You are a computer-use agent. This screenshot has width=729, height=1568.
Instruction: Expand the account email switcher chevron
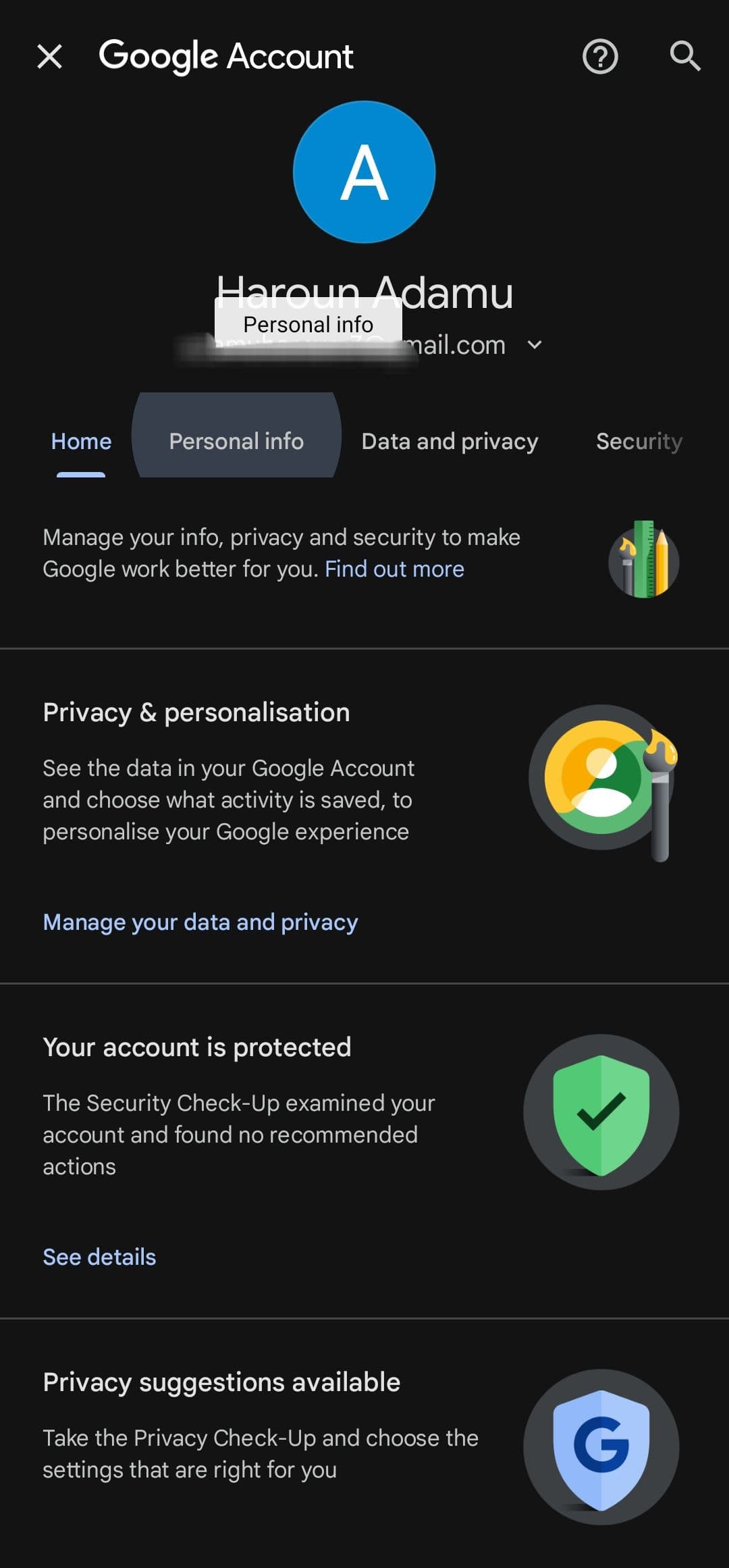[535, 344]
